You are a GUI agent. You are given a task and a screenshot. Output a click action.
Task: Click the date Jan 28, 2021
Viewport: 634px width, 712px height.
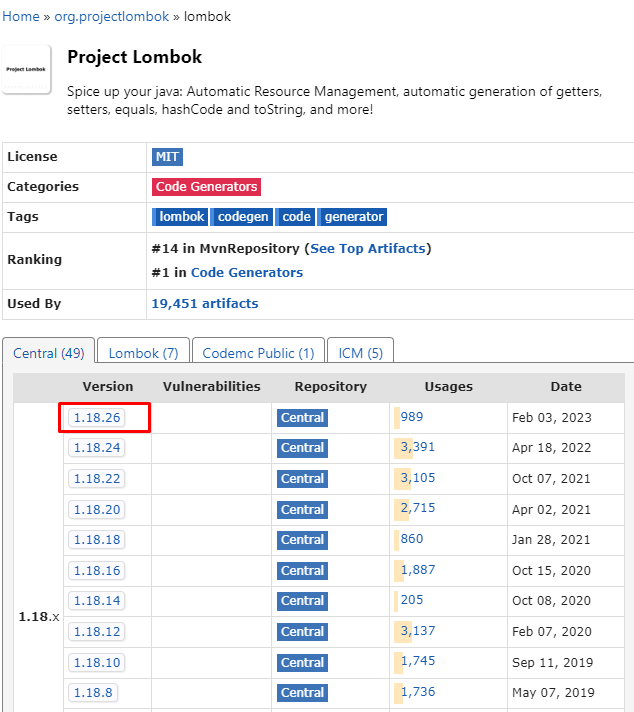point(551,539)
